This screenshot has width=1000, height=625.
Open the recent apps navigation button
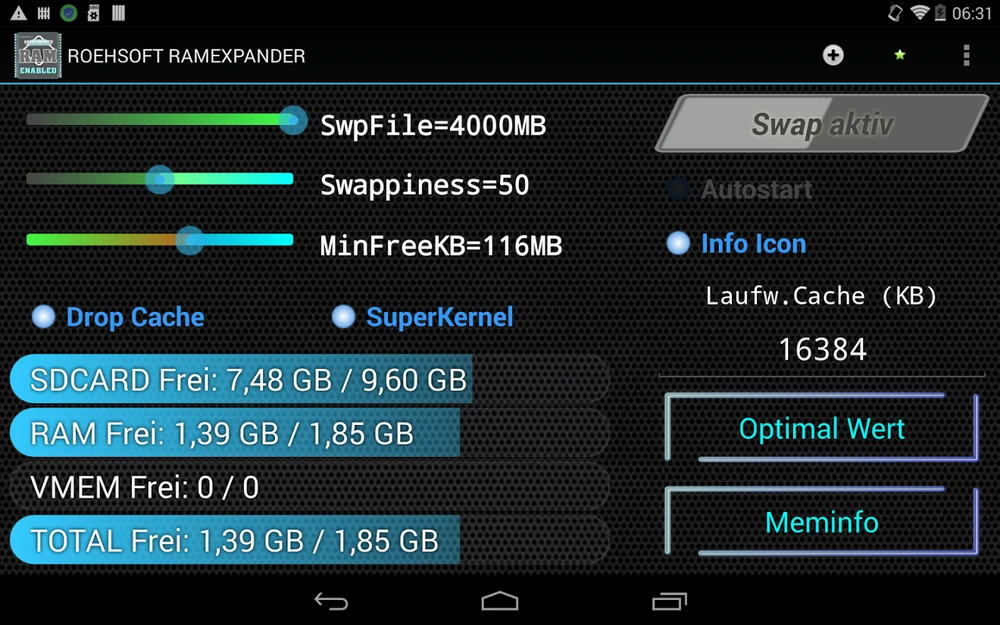click(x=669, y=601)
